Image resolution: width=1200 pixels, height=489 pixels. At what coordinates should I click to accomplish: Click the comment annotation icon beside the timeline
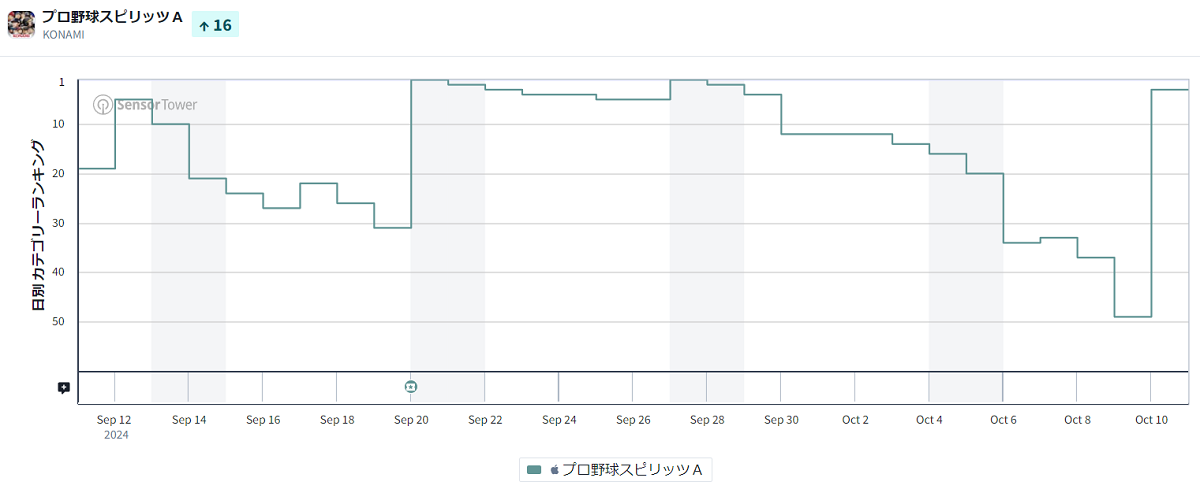pos(64,388)
